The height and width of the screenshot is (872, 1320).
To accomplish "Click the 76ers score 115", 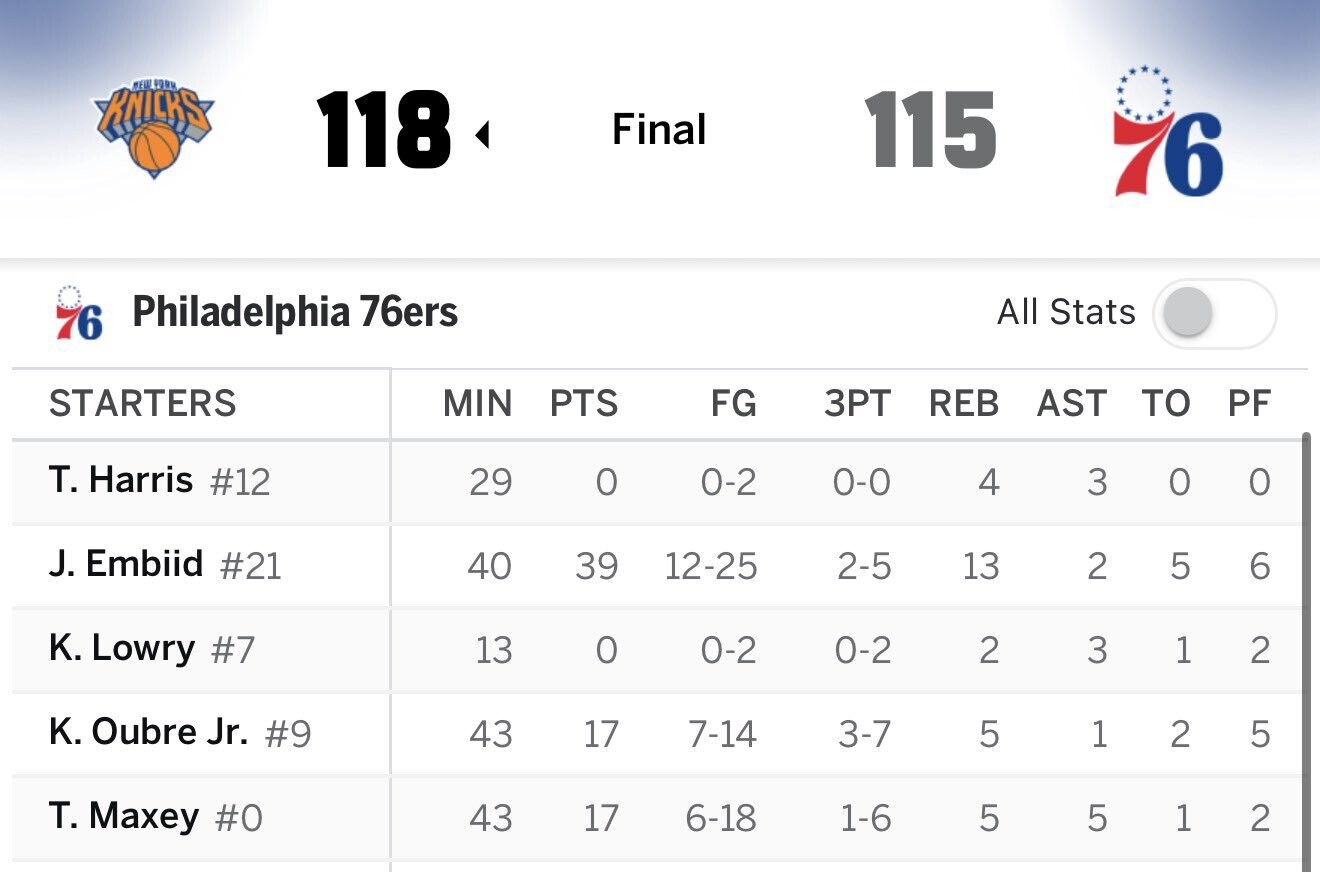I will pyautogui.click(x=931, y=131).
